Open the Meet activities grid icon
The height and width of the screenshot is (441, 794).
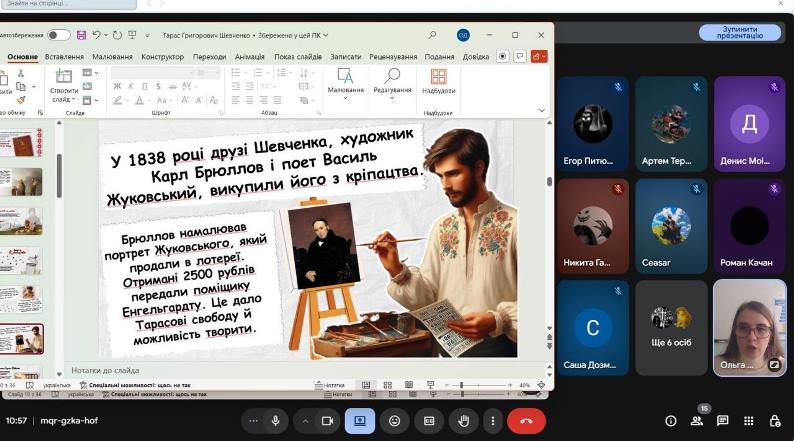point(749,421)
